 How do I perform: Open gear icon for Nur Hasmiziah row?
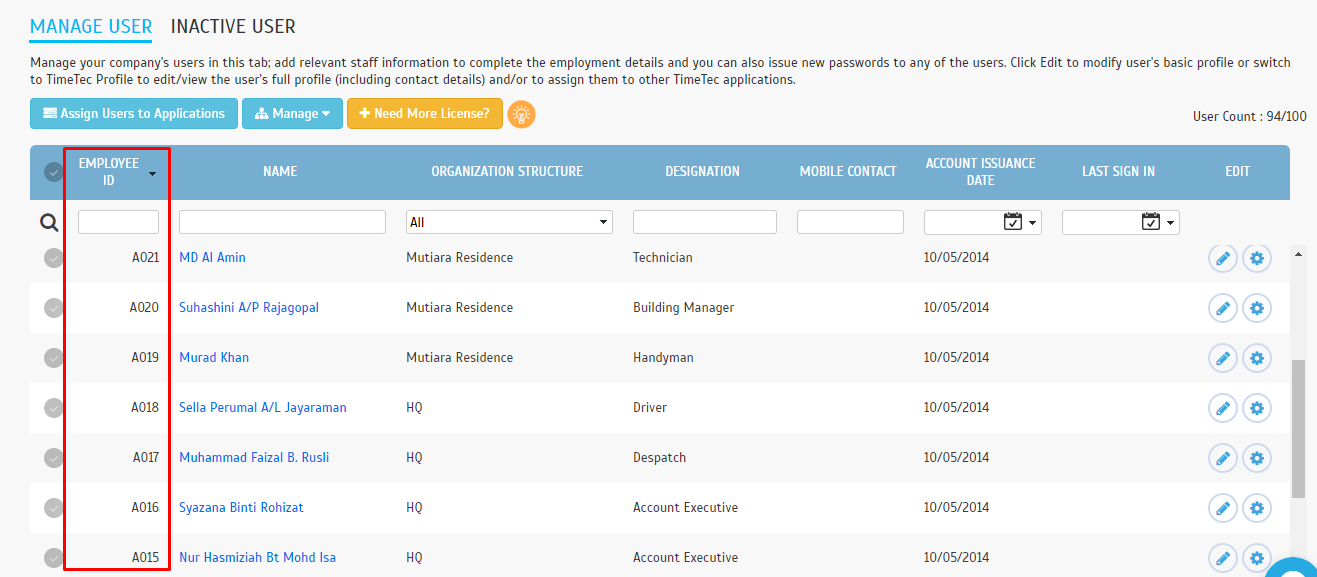pyautogui.click(x=1257, y=558)
